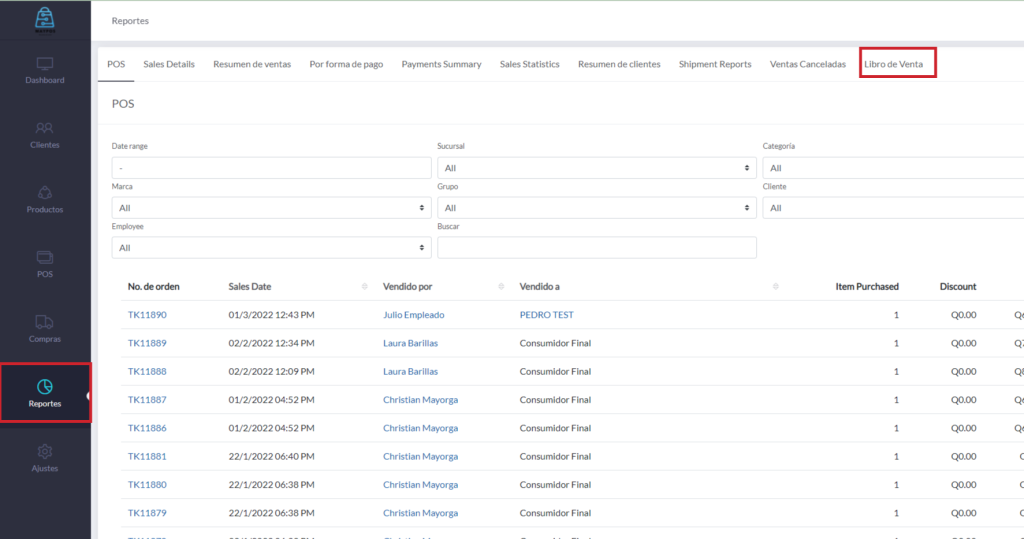Open the Marca dropdown filter
Viewport: 1024px width, 539px height.
271,208
